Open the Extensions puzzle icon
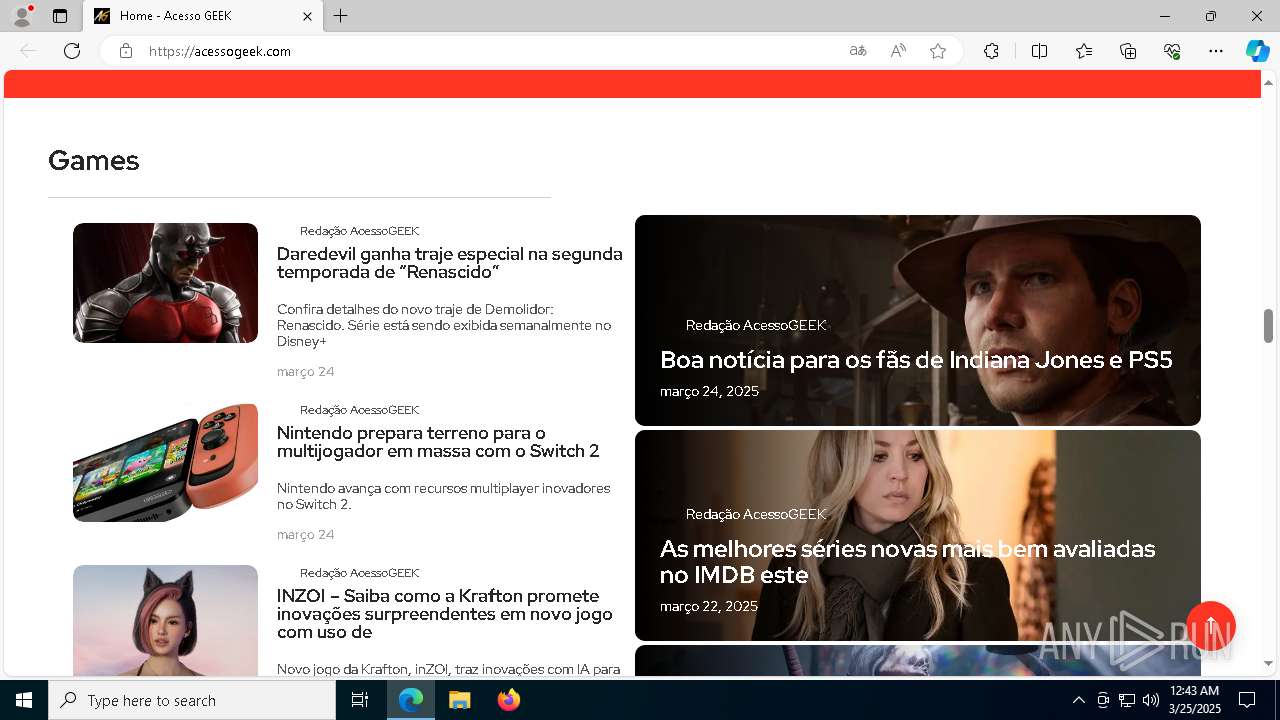The image size is (1280, 720). (x=991, y=51)
